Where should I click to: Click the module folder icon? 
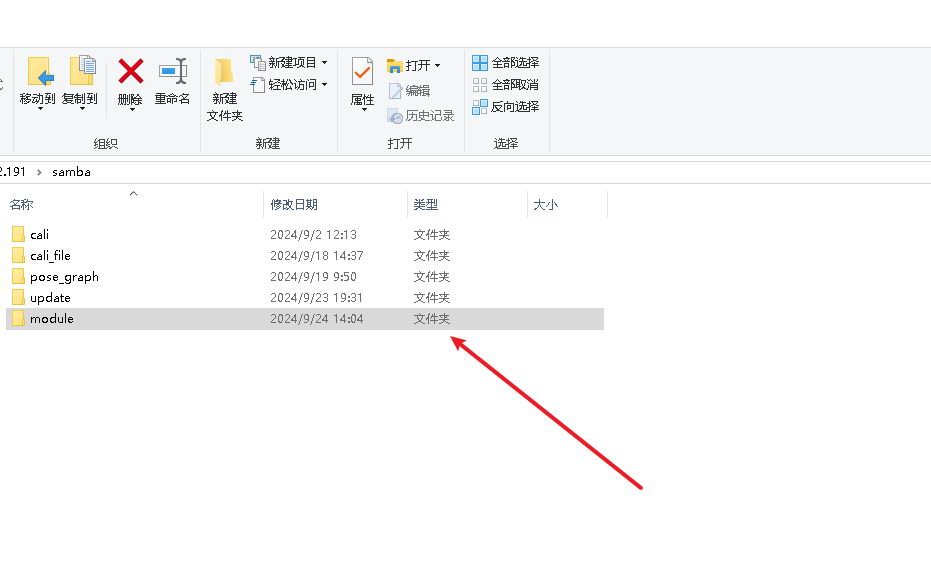(x=18, y=318)
